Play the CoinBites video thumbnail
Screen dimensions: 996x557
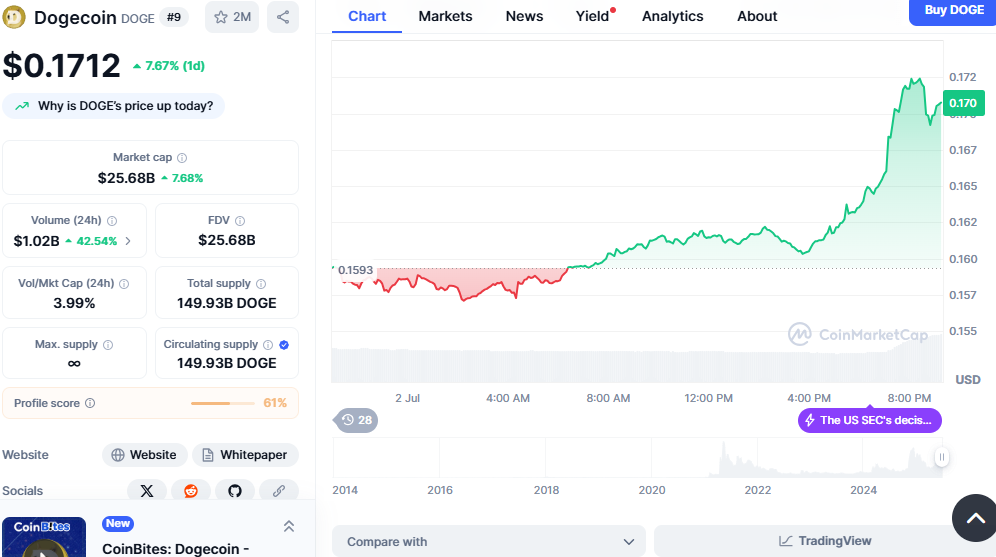[x=44, y=537]
